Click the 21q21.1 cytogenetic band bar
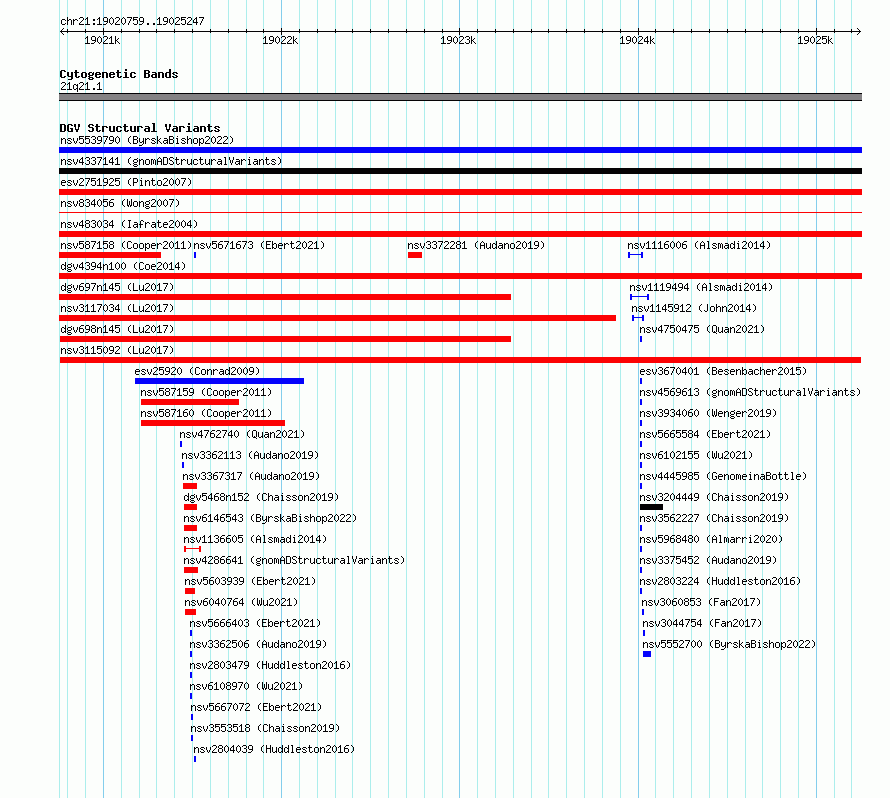 pyautogui.click(x=460, y=97)
